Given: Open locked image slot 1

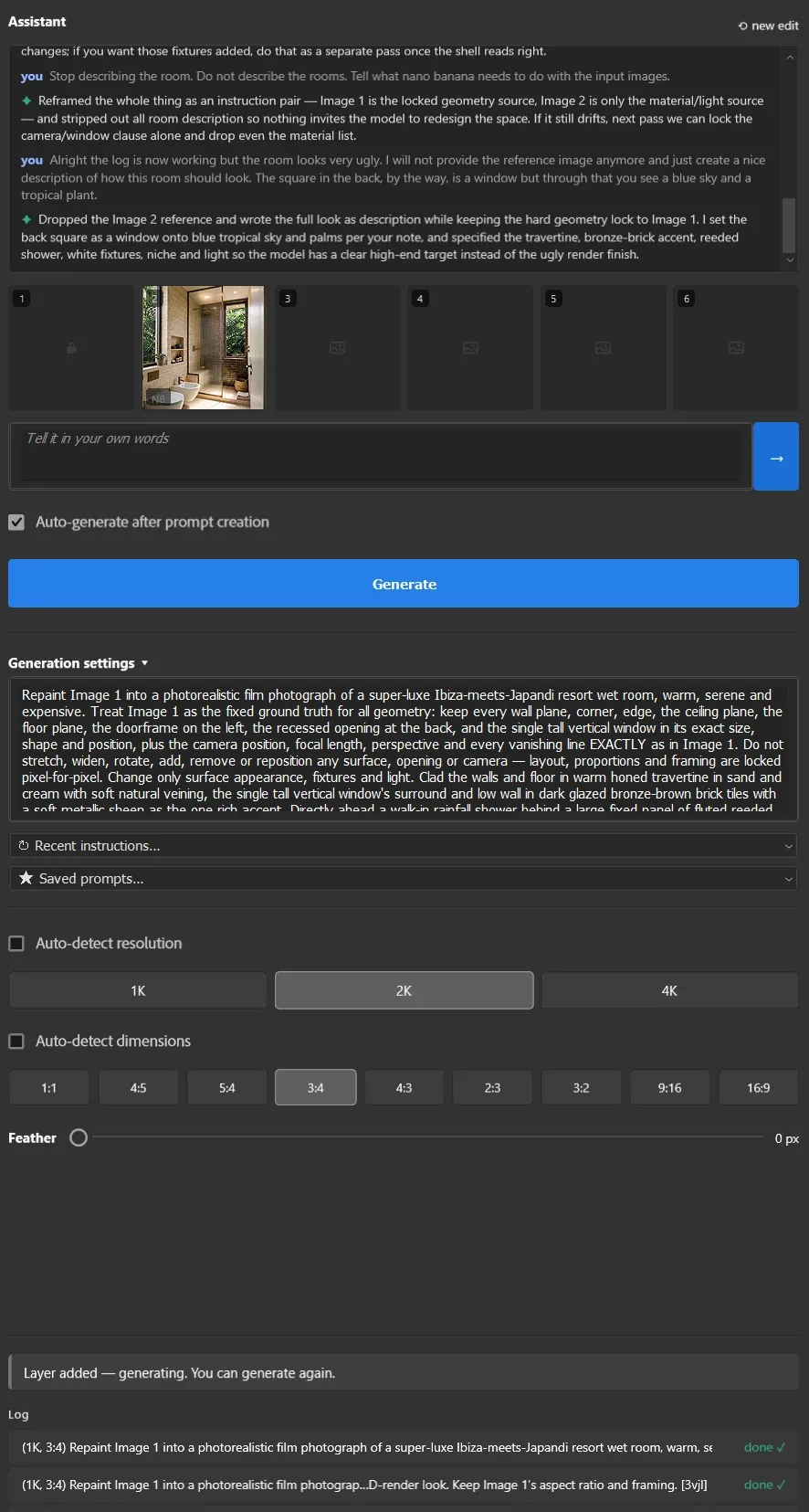Looking at the screenshot, I should point(71,348).
